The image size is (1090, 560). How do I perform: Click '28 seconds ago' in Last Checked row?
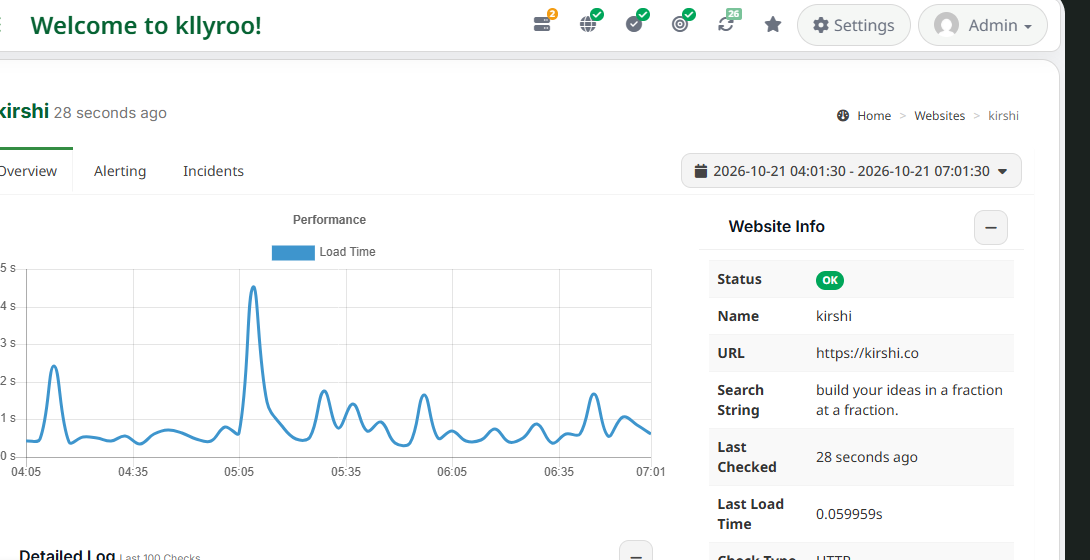pos(867,458)
